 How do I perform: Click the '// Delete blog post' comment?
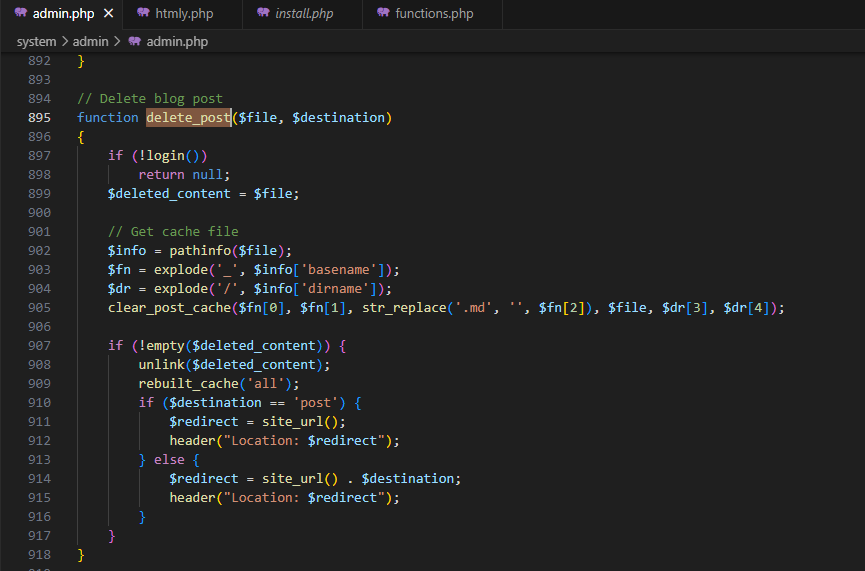[x=150, y=99]
